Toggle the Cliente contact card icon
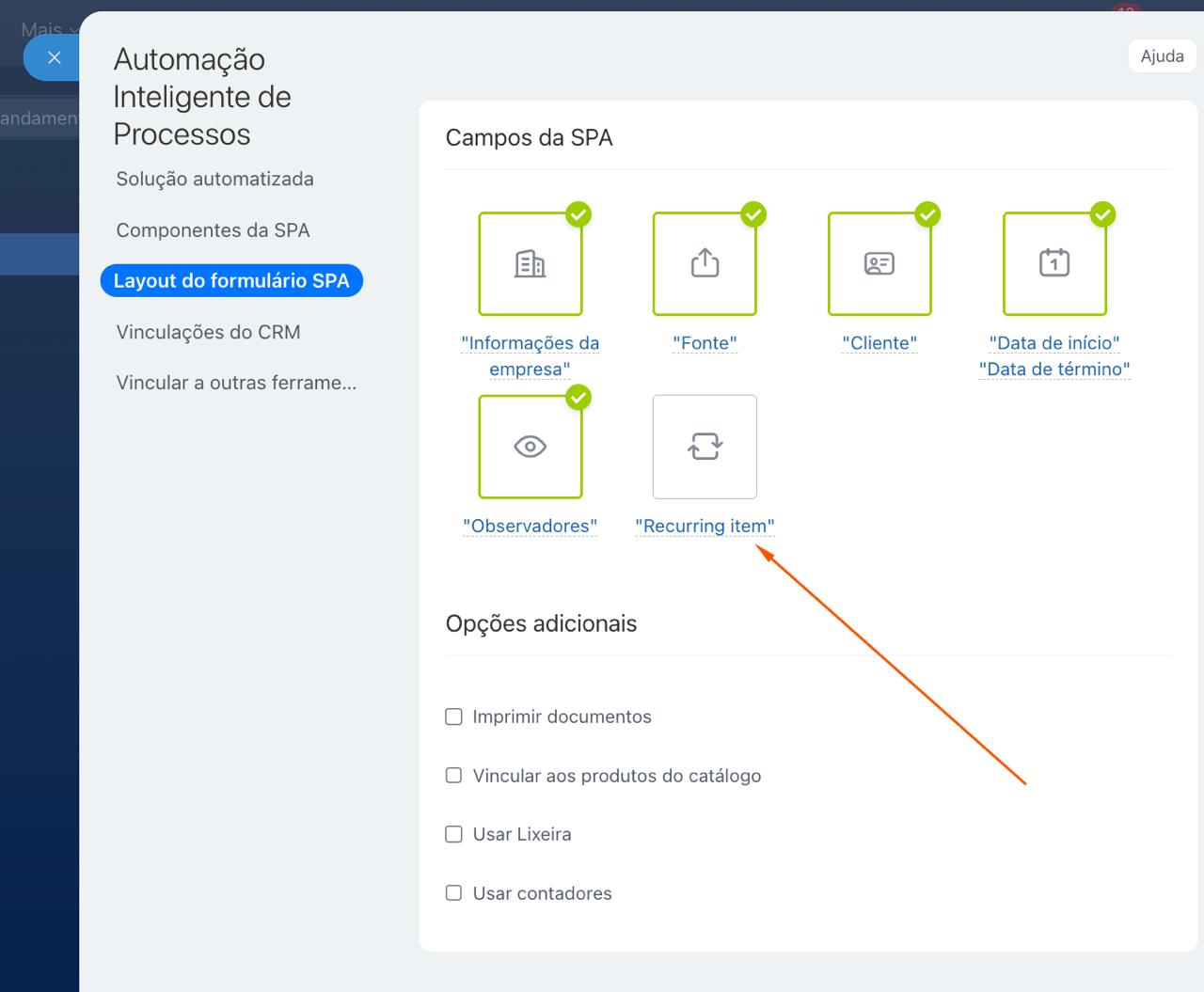This screenshot has width=1204, height=992. tap(879, 263)
